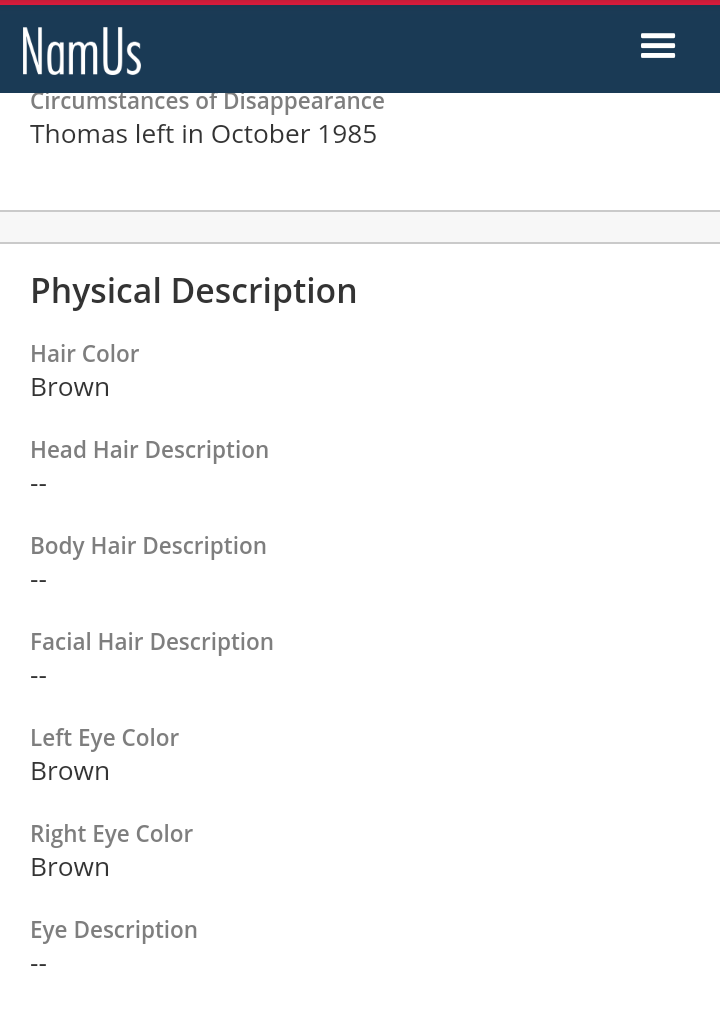Click the Left Eye Color label
This screenshot has height=1024, width=720.
(104, 738)
